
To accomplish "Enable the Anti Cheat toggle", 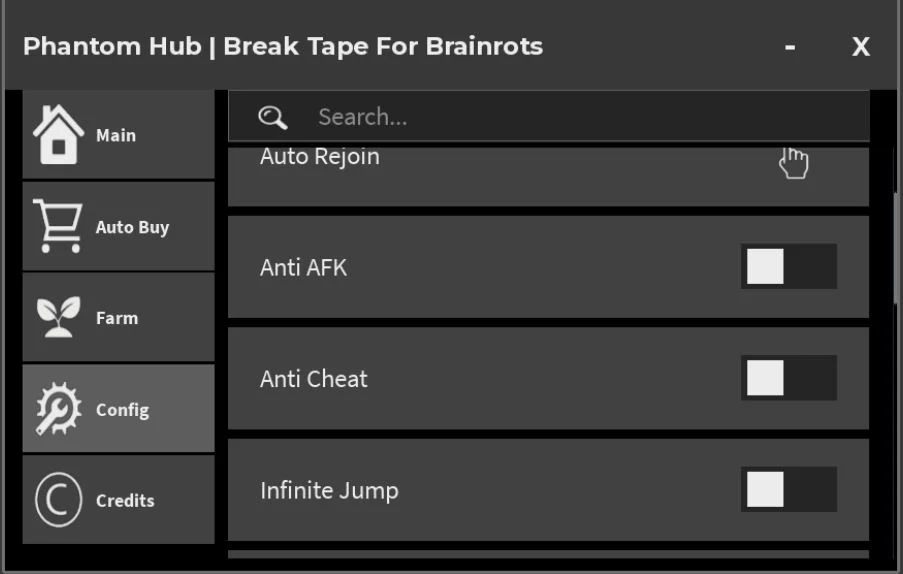I will click(x=788, y=378).
